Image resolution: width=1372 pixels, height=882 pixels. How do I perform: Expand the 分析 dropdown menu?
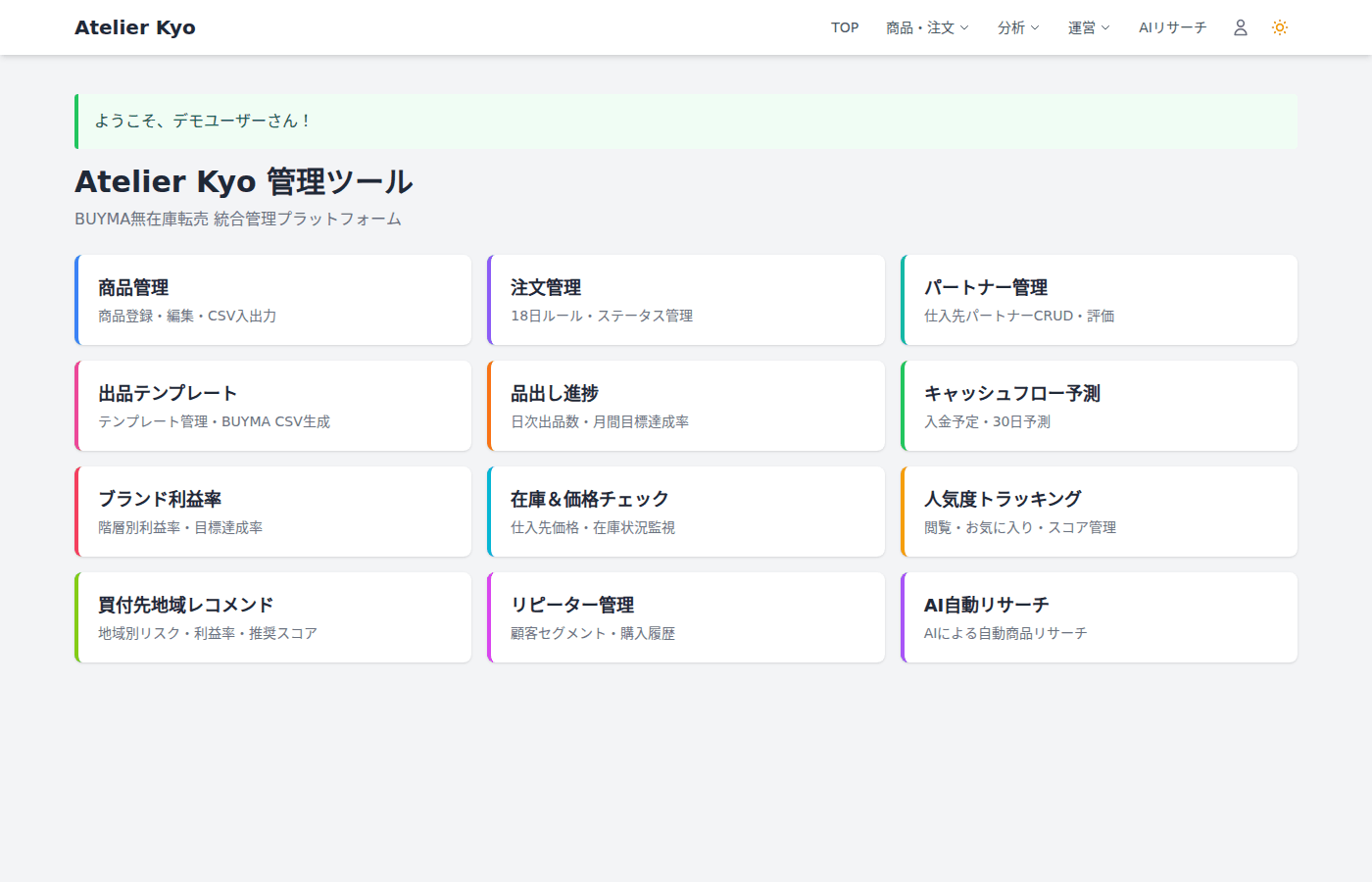coord(1018,27)
